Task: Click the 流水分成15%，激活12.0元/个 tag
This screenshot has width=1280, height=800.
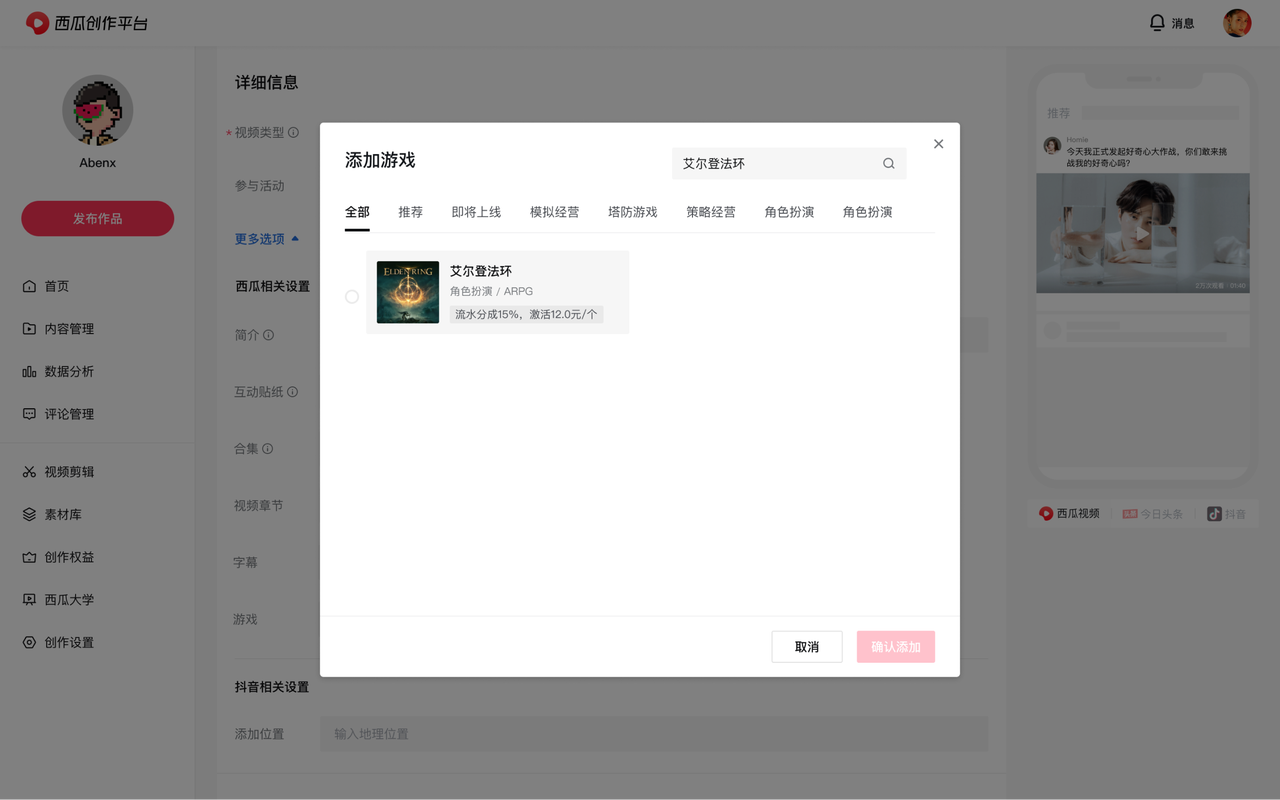Action: 526,314
